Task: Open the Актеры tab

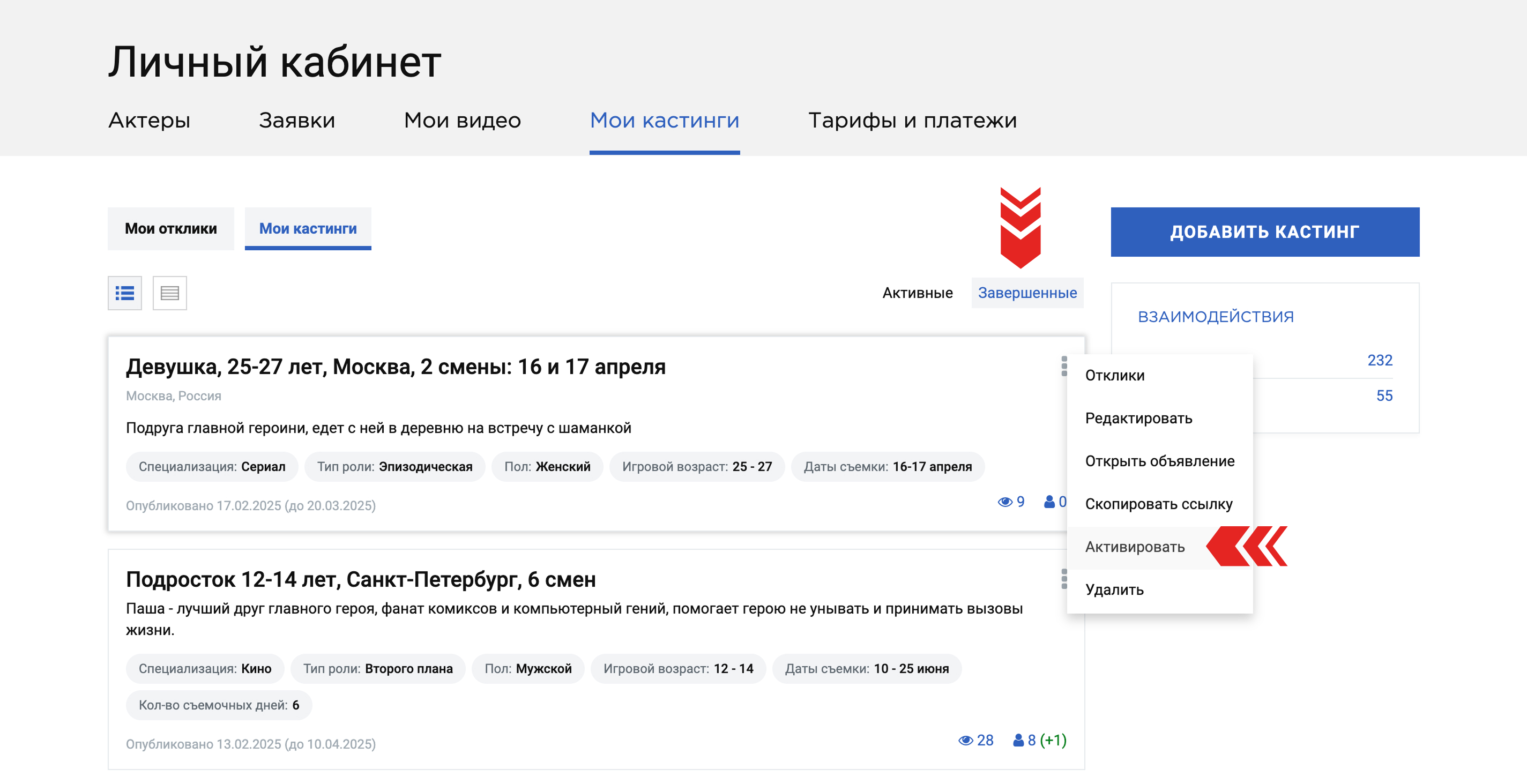Action: click(x=150, y=121)
